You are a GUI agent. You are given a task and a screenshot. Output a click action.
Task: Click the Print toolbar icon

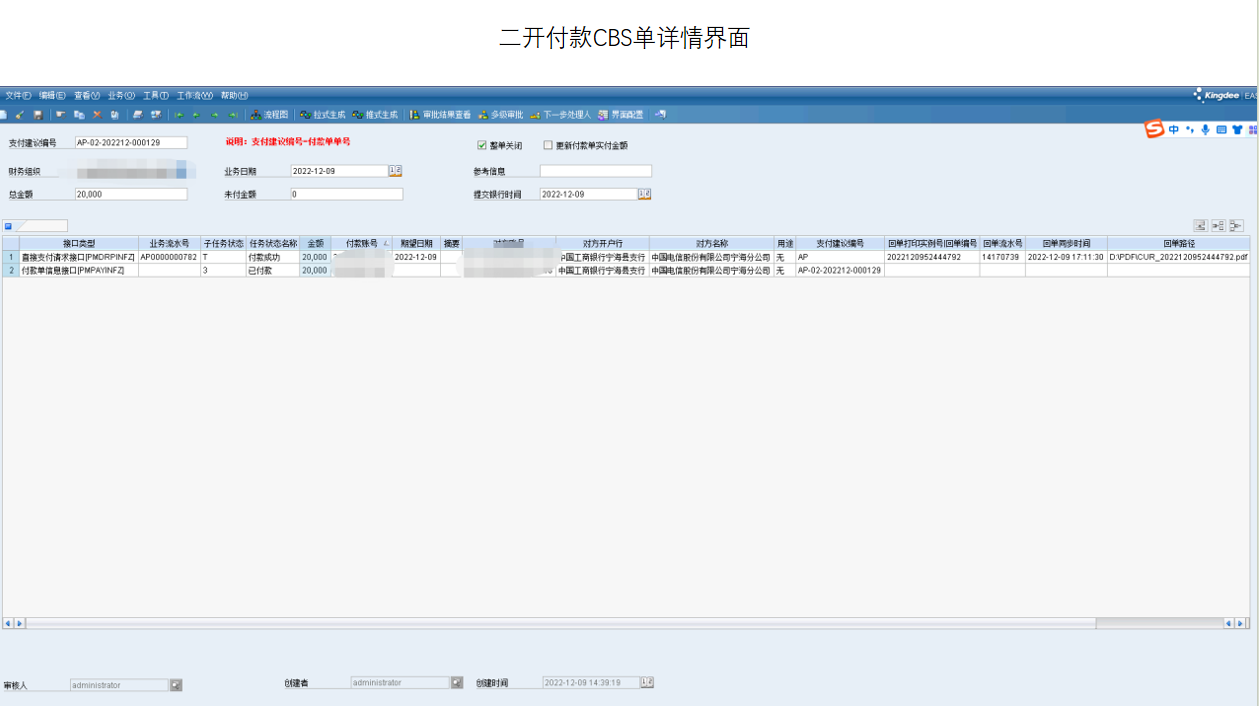coord(138,115)
